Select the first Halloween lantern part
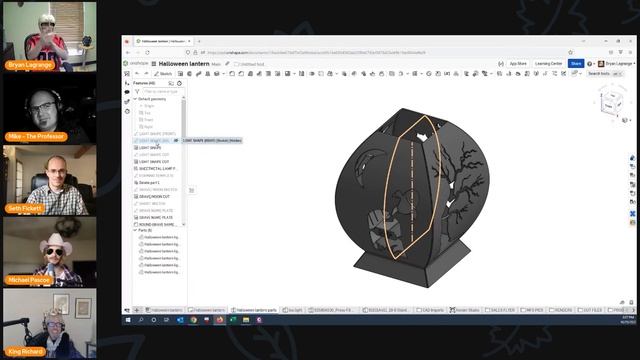 [x=160, y=237]
